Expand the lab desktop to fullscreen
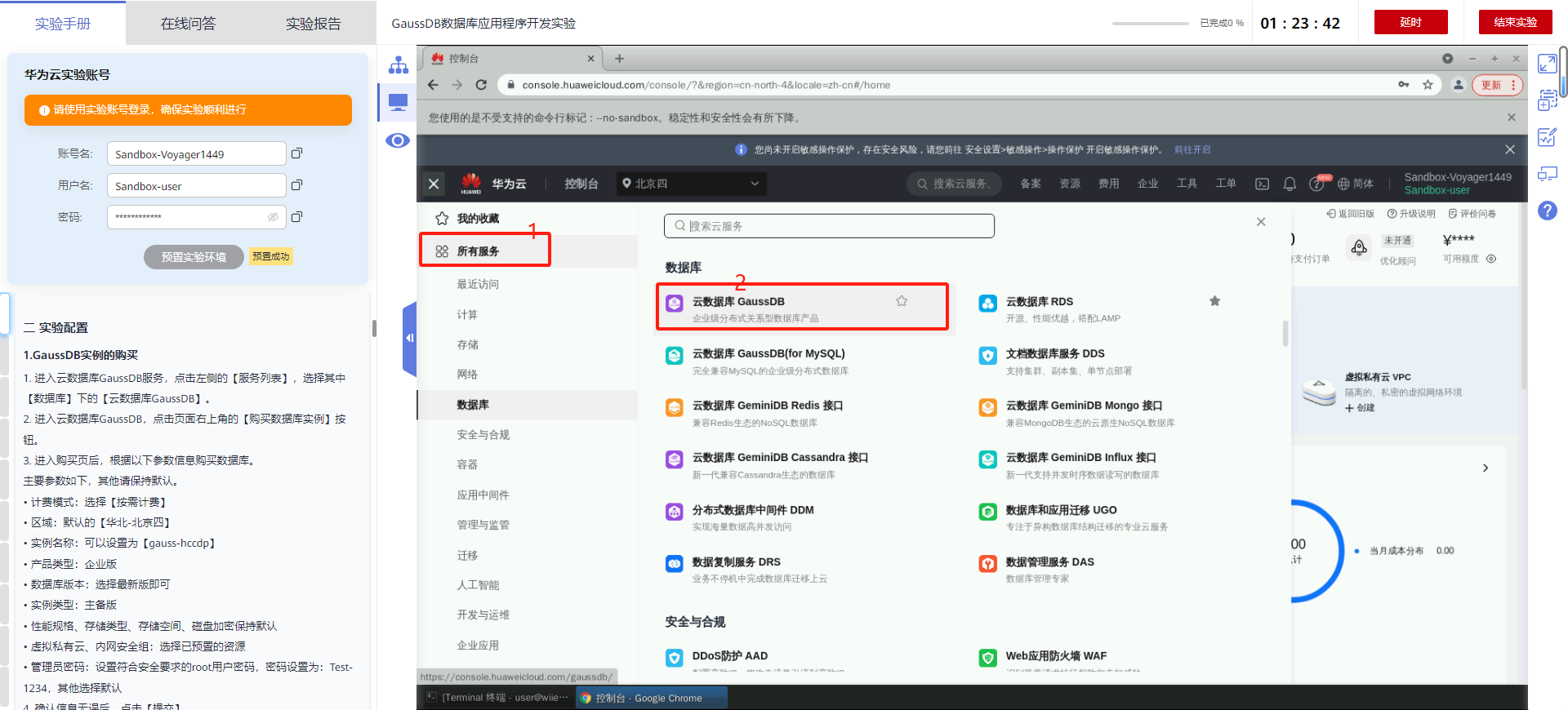 (x=1547, y=64)
